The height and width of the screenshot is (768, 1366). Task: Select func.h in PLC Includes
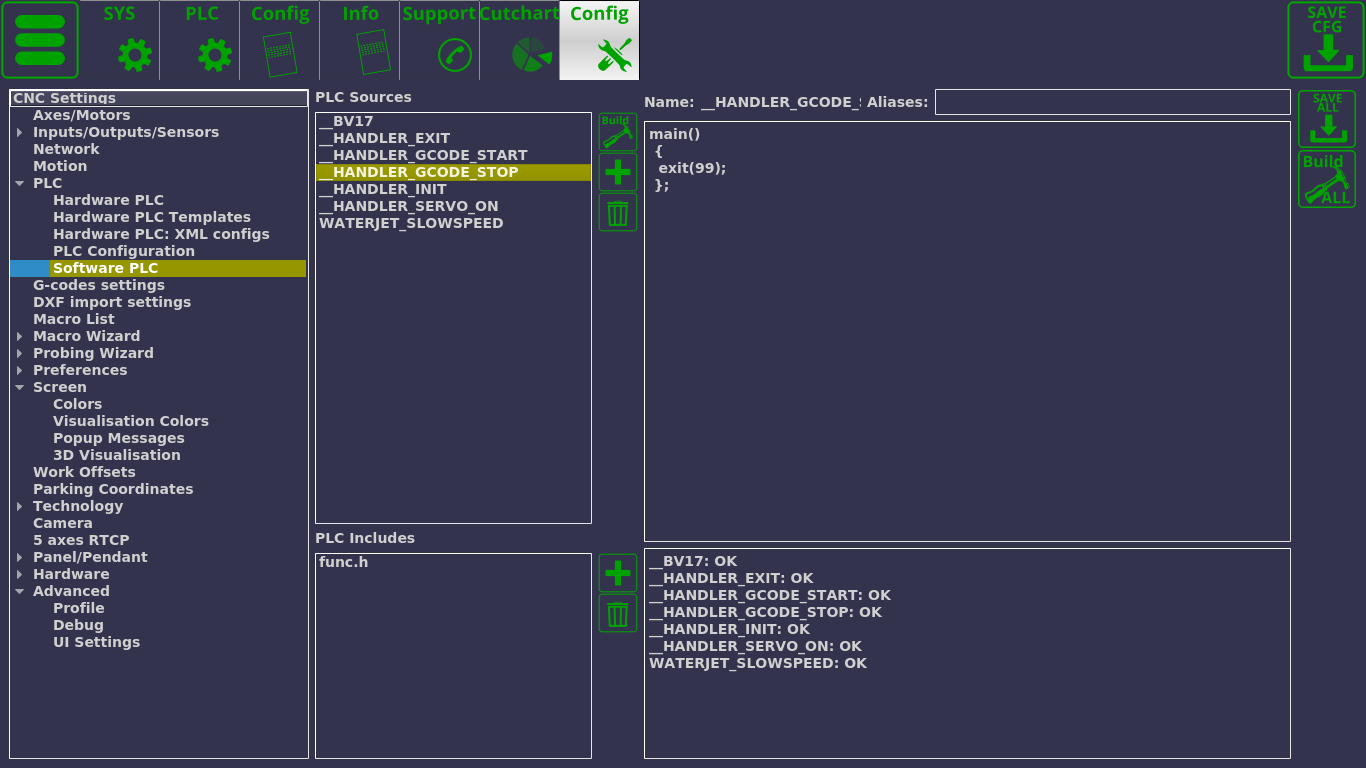[x=343, y=562]
